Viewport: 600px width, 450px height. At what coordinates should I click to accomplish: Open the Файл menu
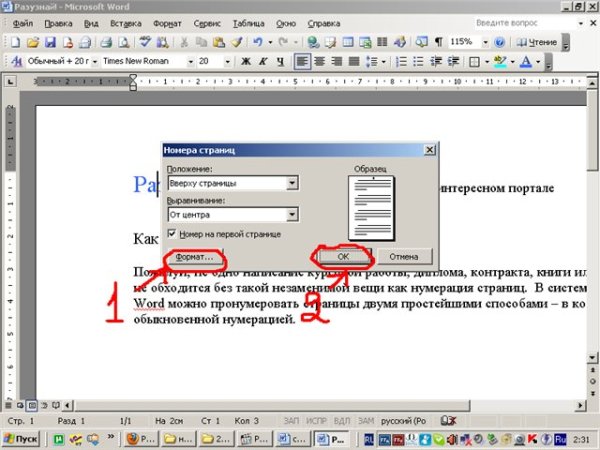[x=23, y=23]
